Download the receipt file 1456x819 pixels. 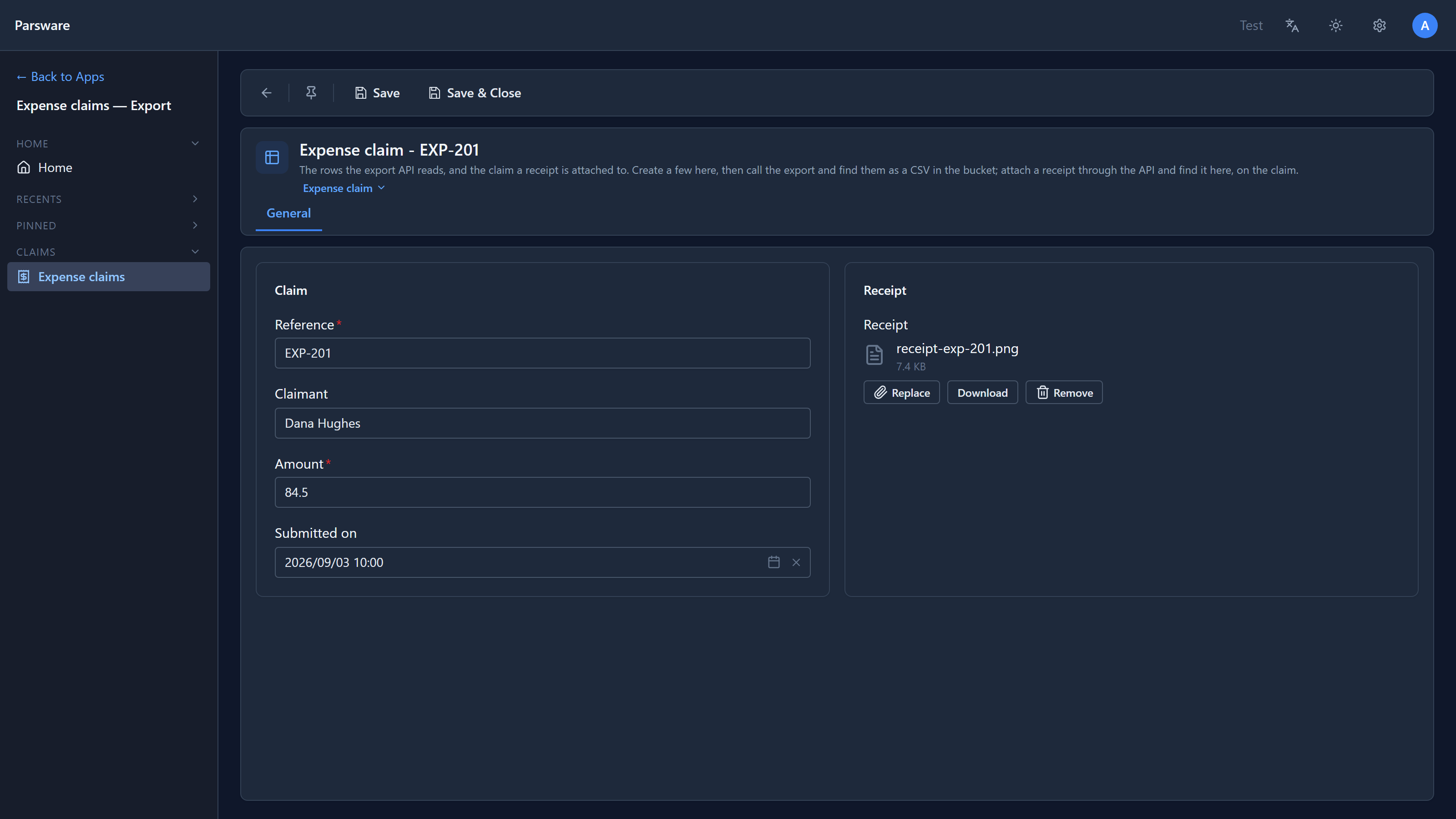(x=982, y=392)
